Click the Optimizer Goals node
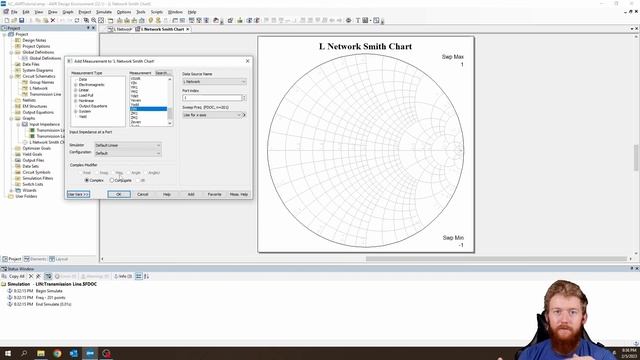The width and height of the screenshot is (640, 360). coord(36,148)
